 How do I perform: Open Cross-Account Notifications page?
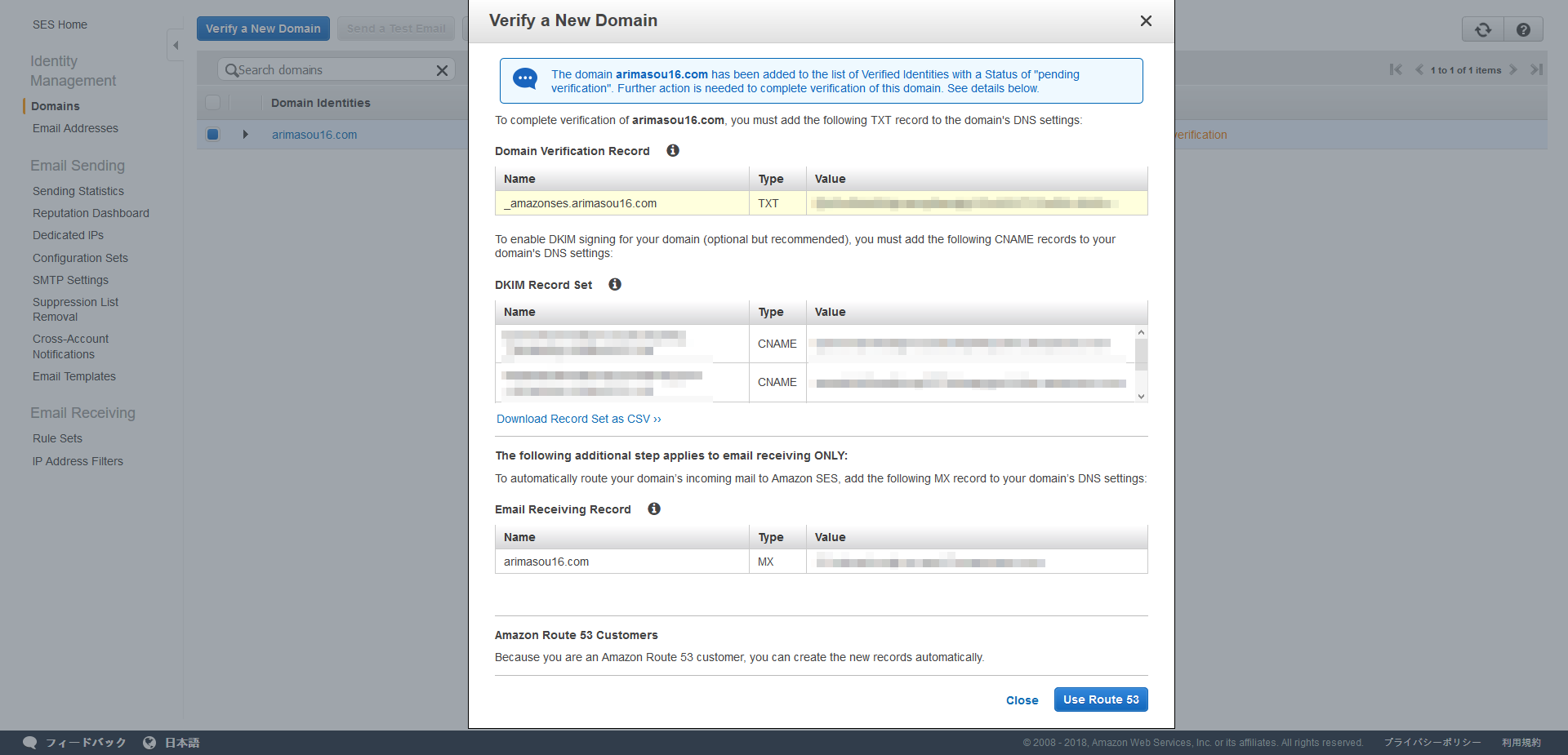[70, 346]
